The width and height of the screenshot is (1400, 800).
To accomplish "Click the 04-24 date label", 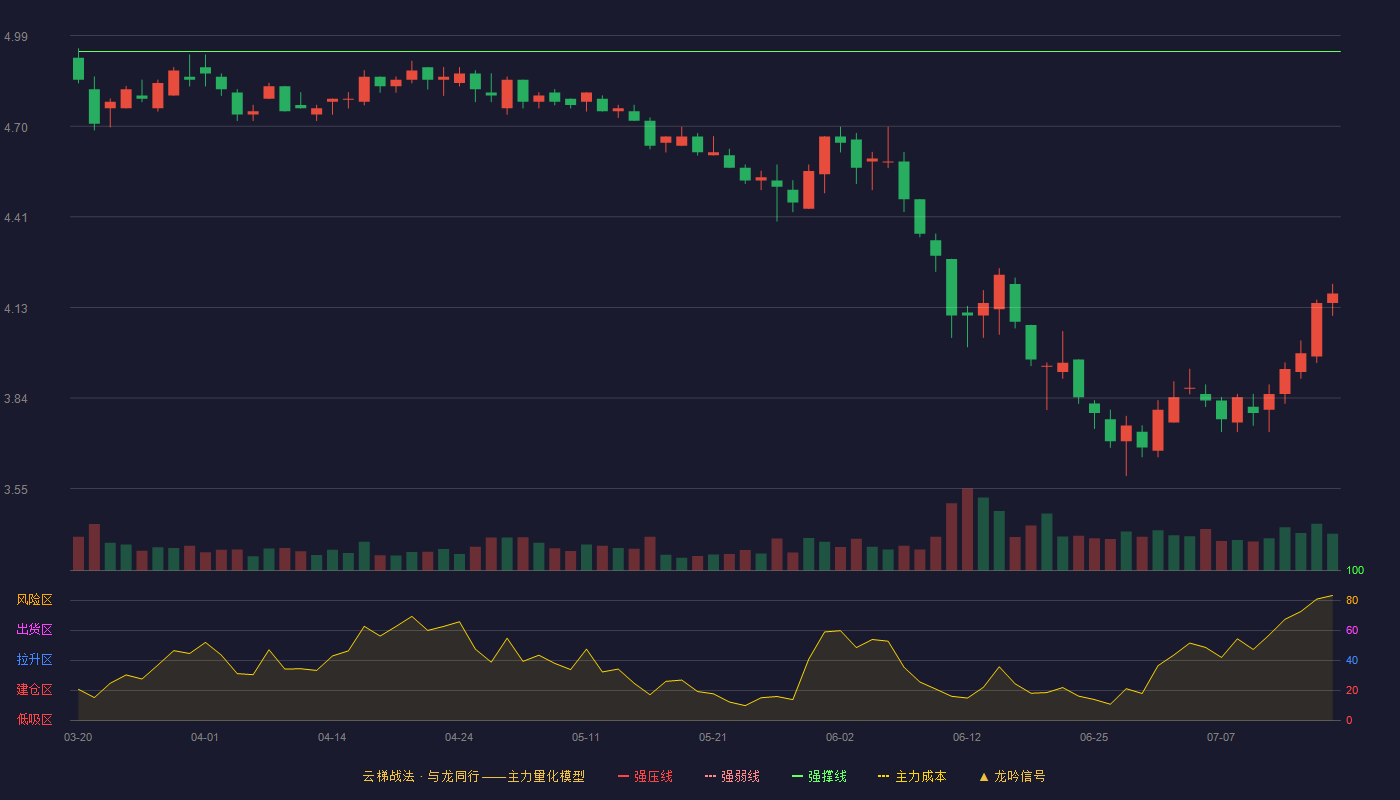I will [x=459, y=737].
